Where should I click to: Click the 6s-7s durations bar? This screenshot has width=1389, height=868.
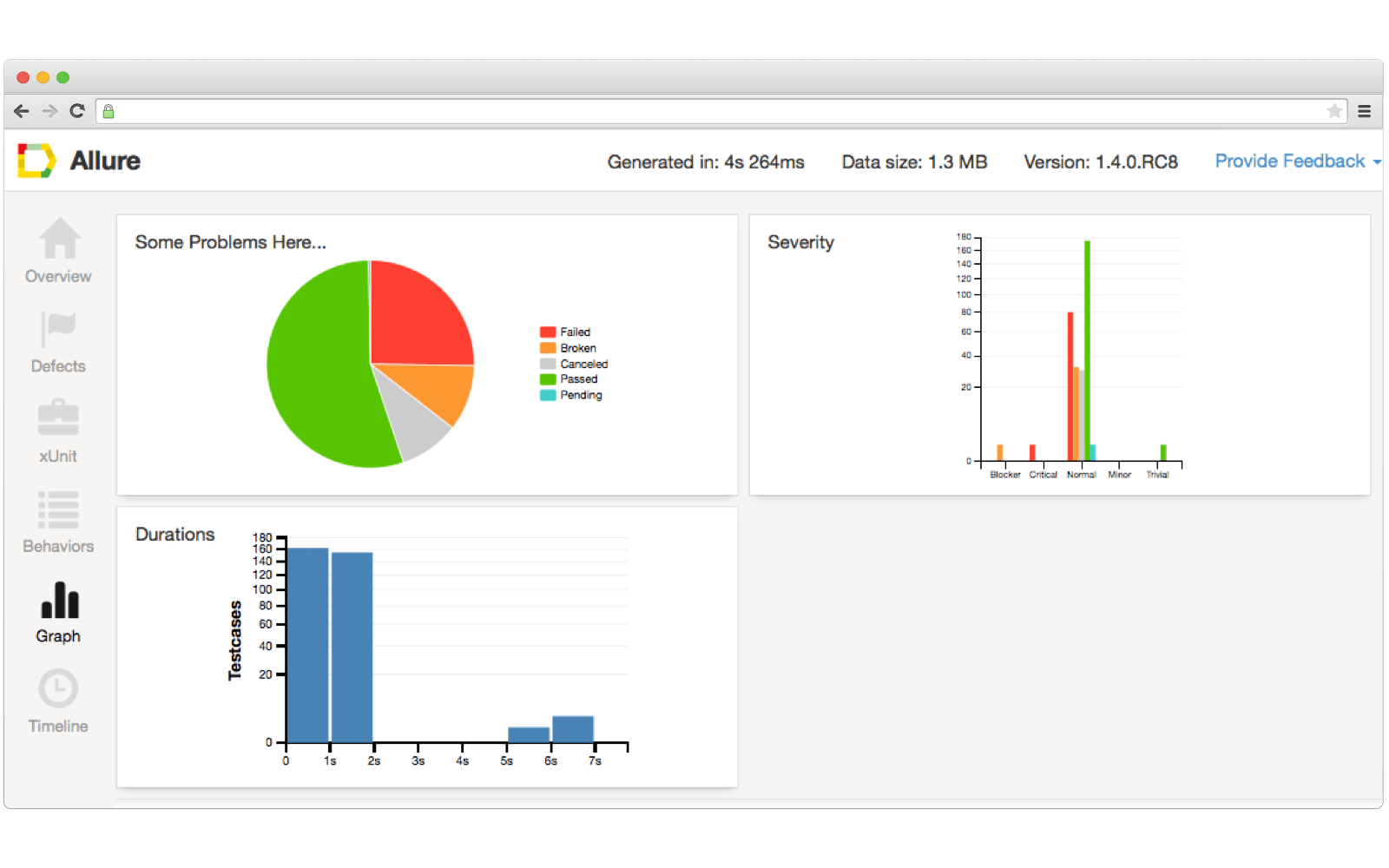(x=573, y=729)
